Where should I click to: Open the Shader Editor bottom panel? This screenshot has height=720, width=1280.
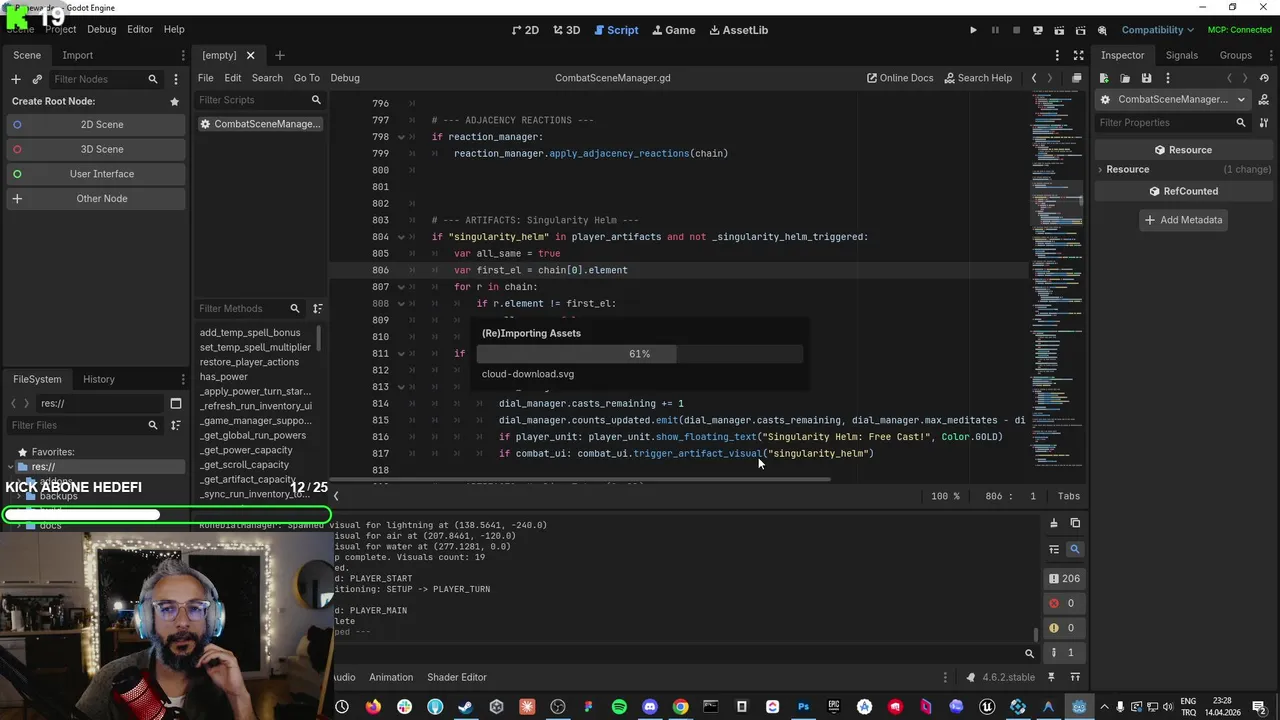457,677
